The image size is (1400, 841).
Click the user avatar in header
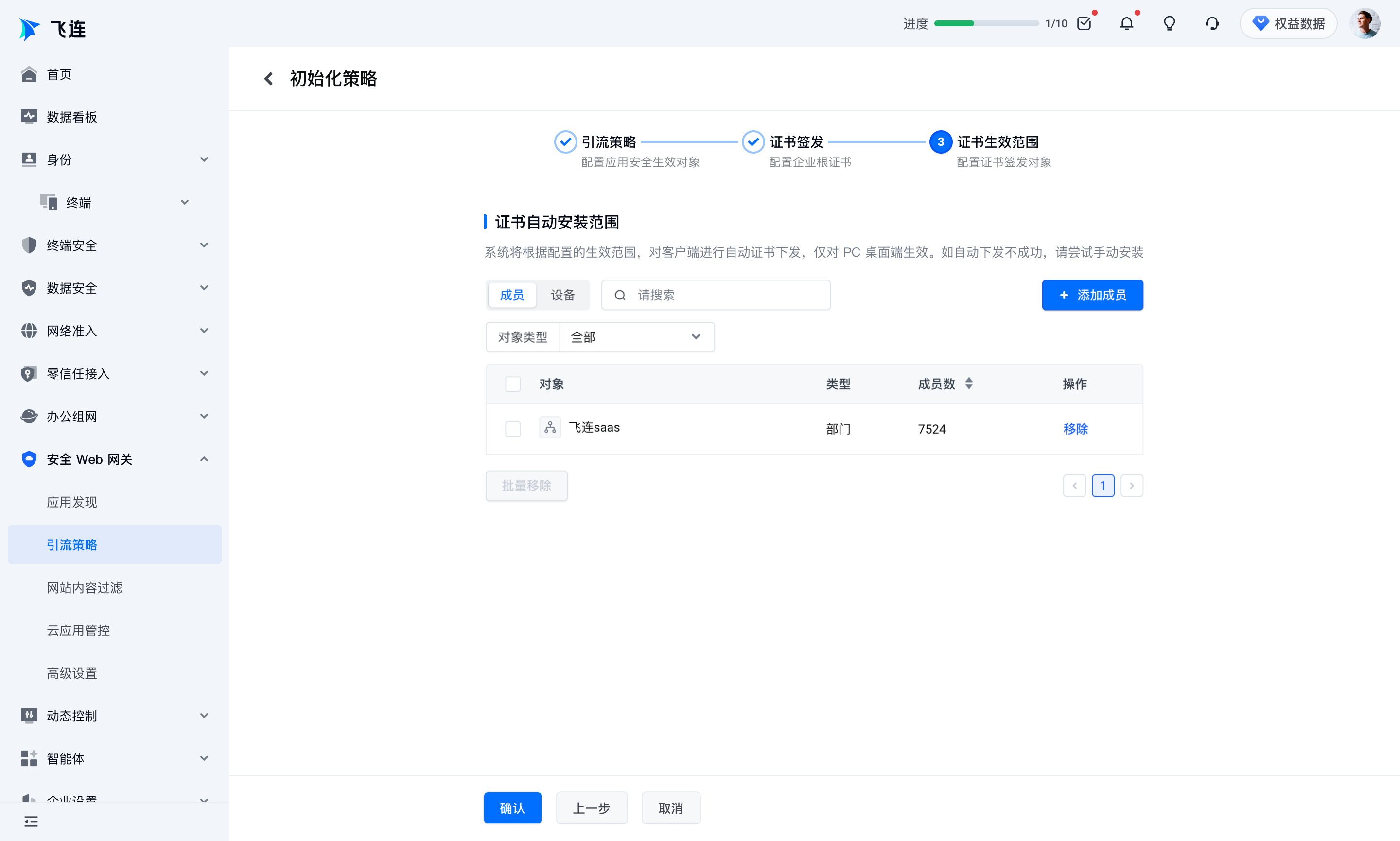1365,23
